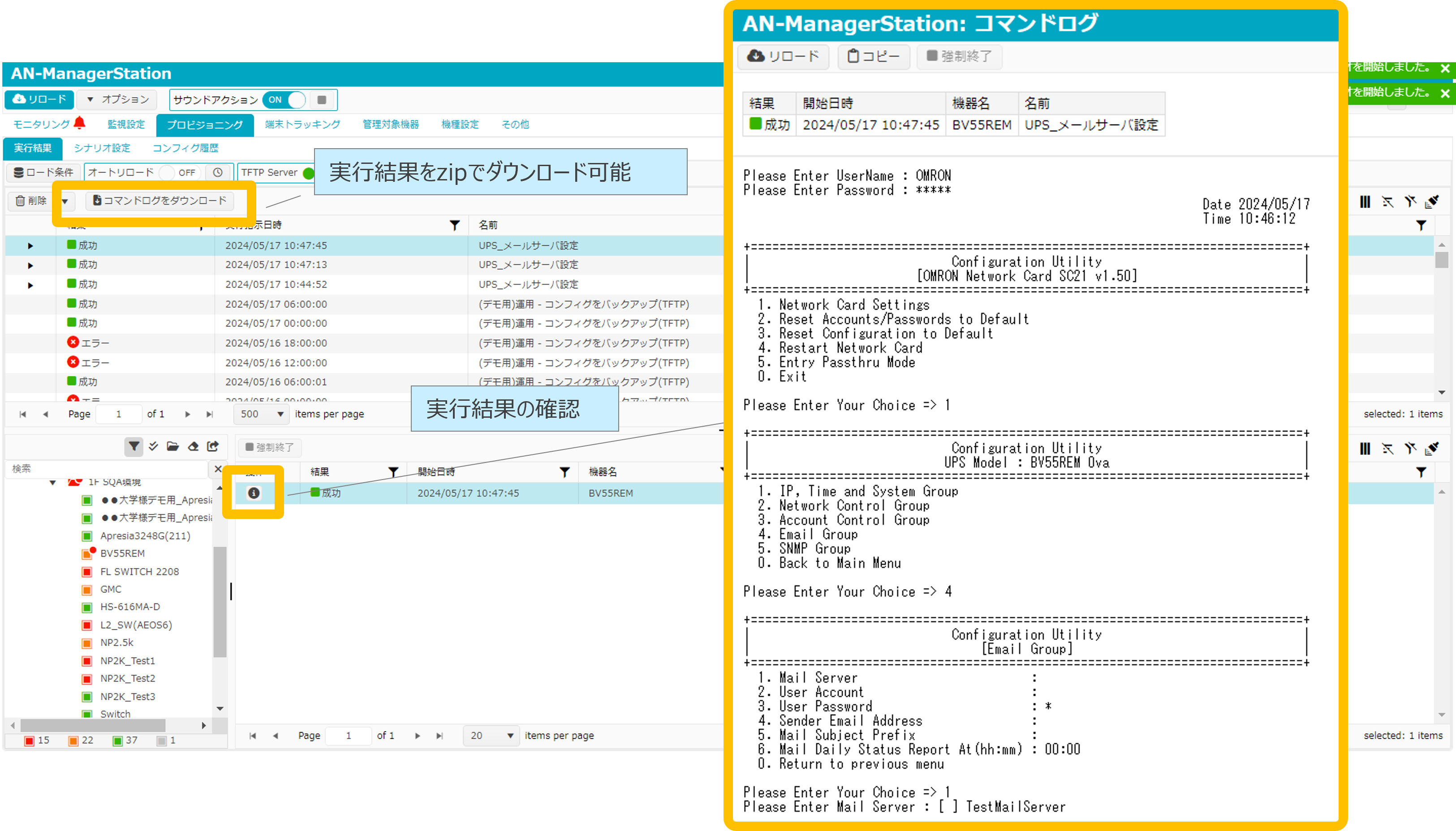Go to previous page in upper pager
Viewport: 1456px width, 831px height.
pos(45,414)
